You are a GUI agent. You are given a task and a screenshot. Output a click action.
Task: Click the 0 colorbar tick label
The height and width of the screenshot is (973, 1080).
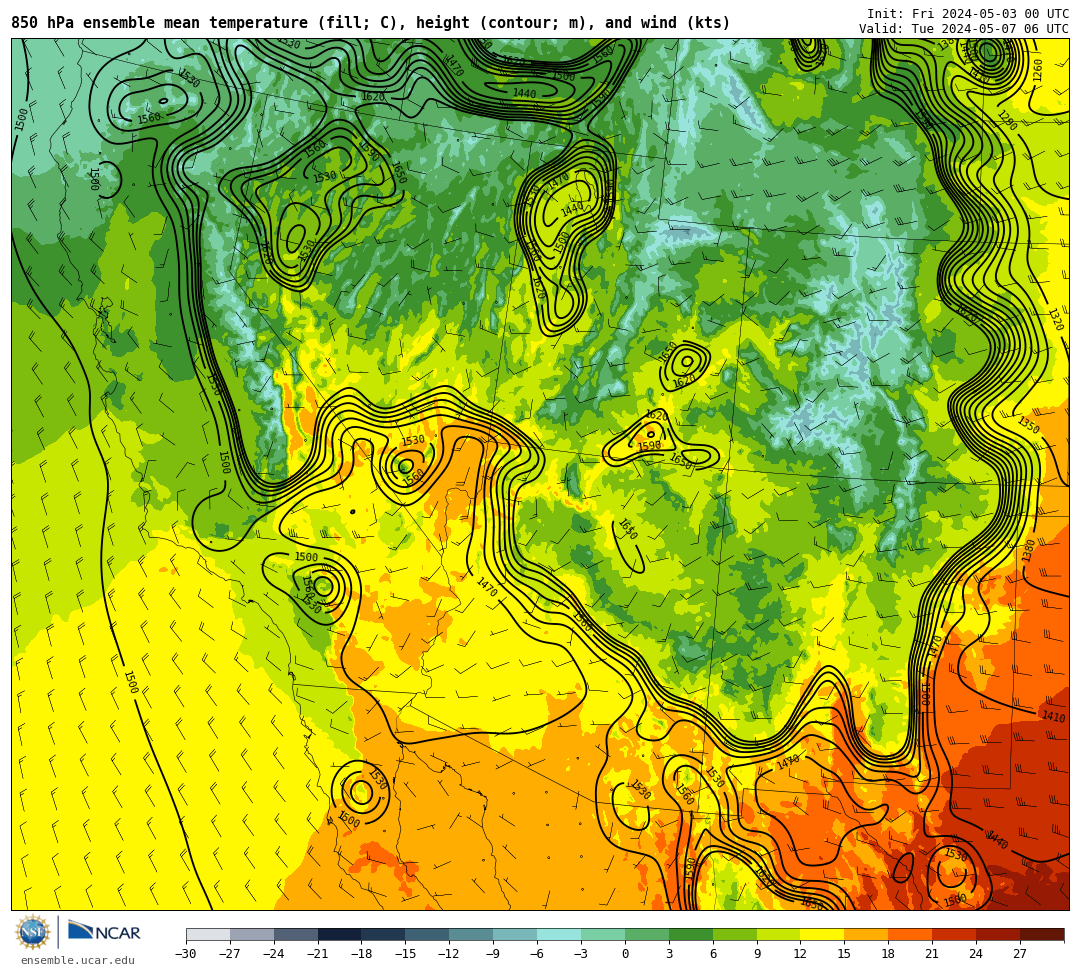(625, 954)
